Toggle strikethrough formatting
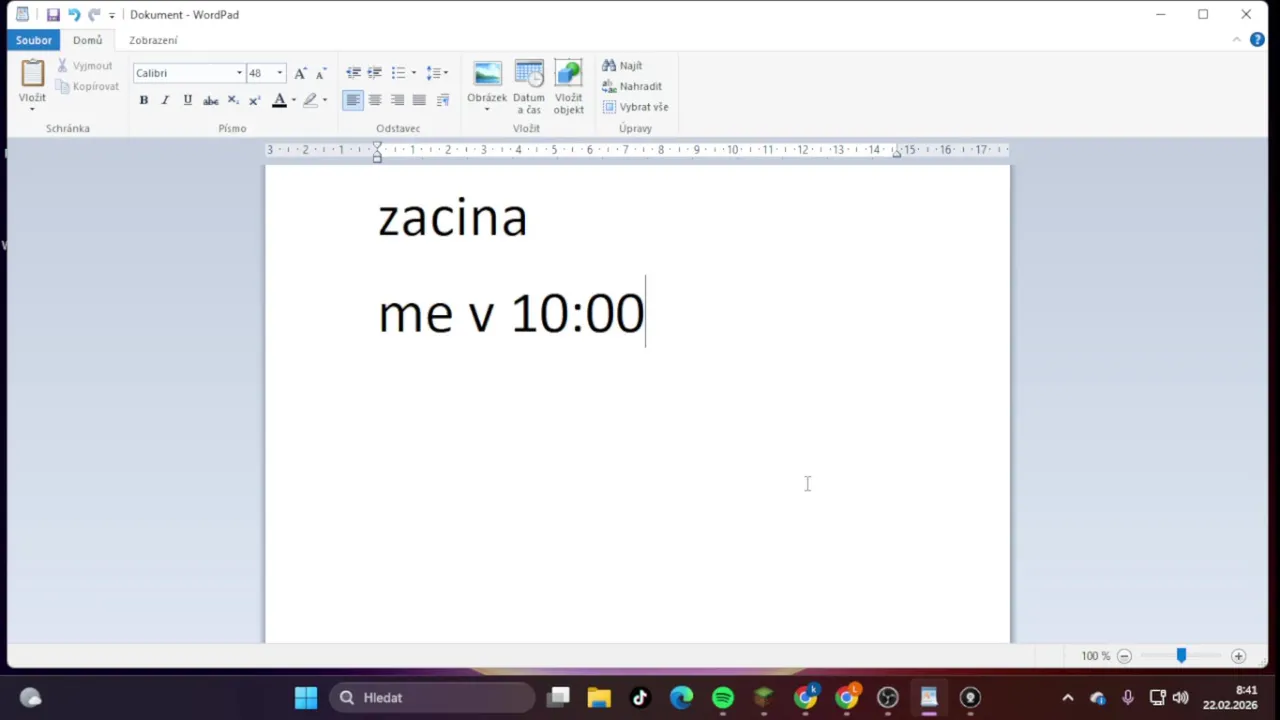 click(x=210, y=100)
